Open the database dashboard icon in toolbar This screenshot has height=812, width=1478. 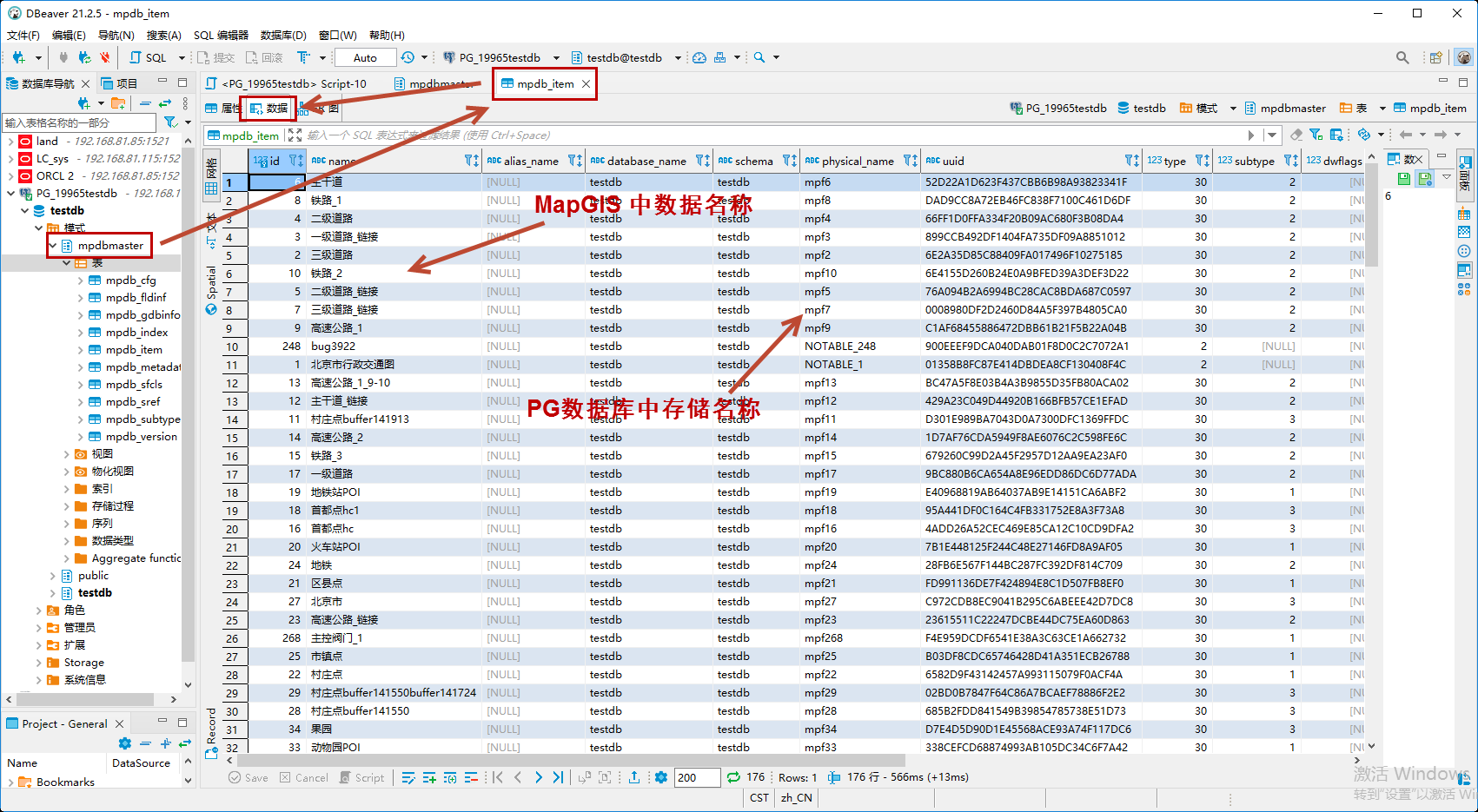pos(699,57)
